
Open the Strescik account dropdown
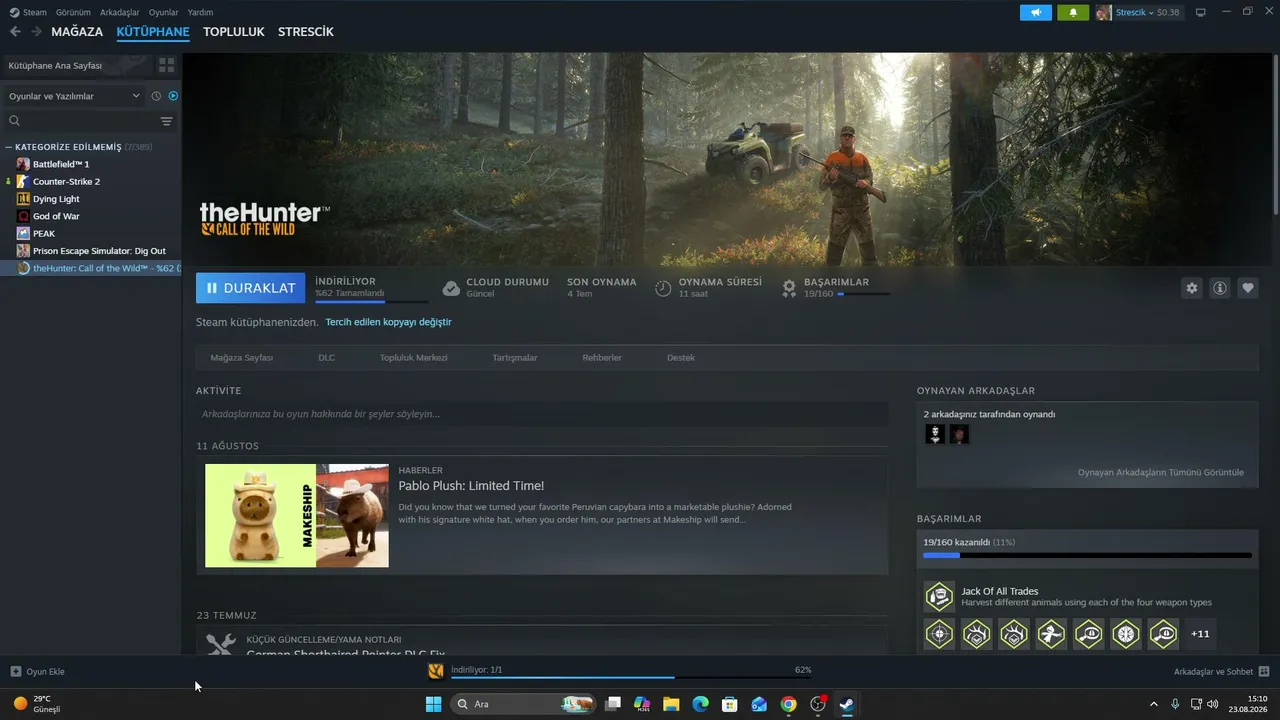(1133, 12)
